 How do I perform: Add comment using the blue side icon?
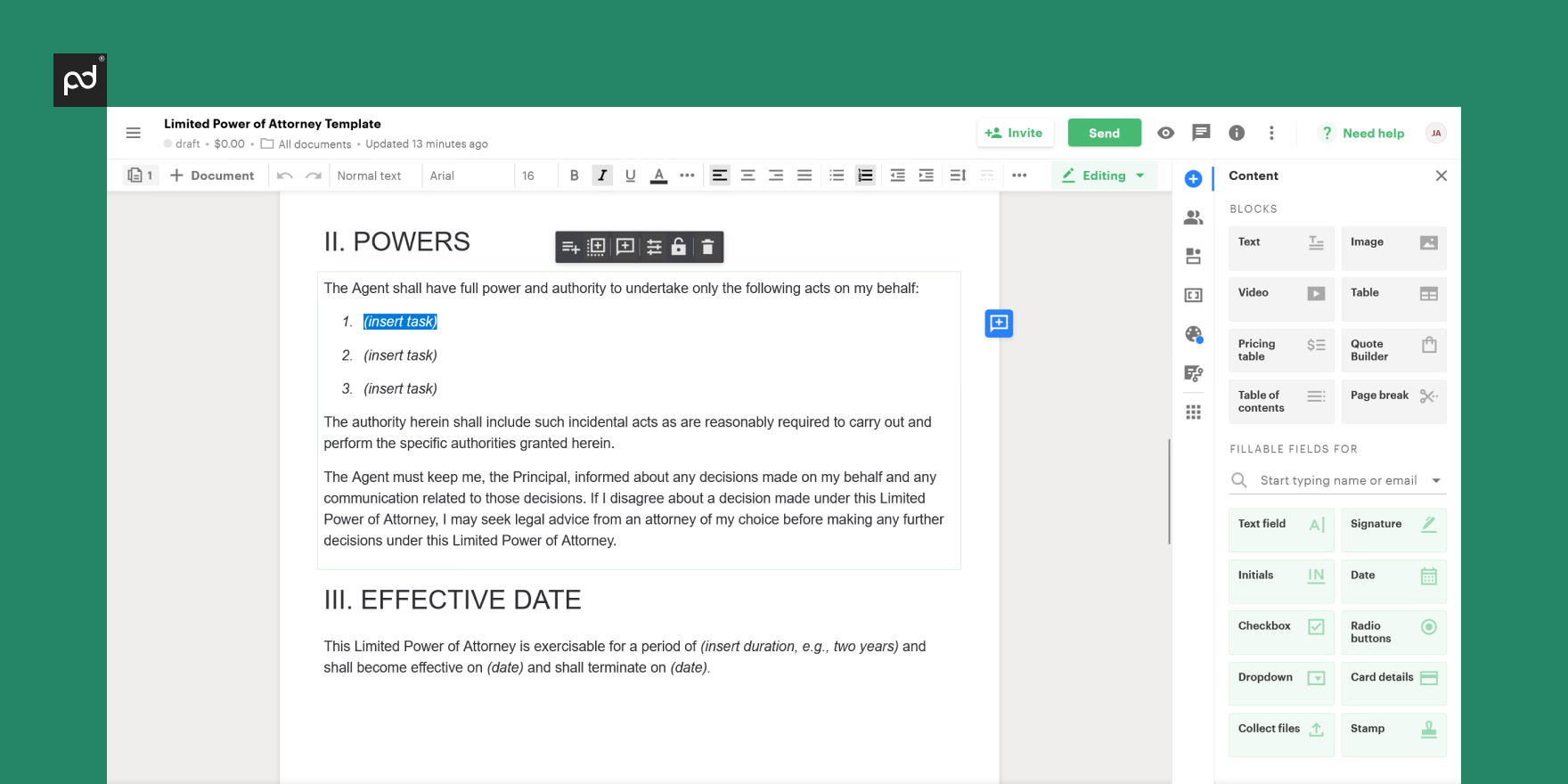point(999,323)
